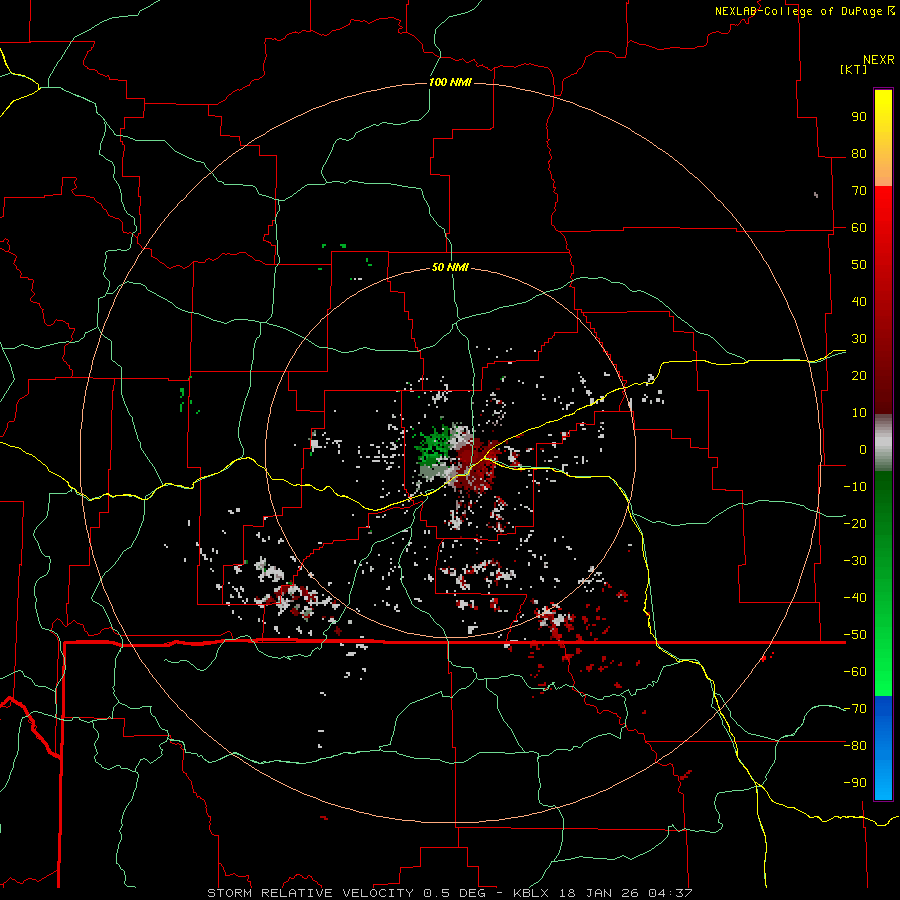
Task: Click the KT units label above the color scale
Action: 854,69
